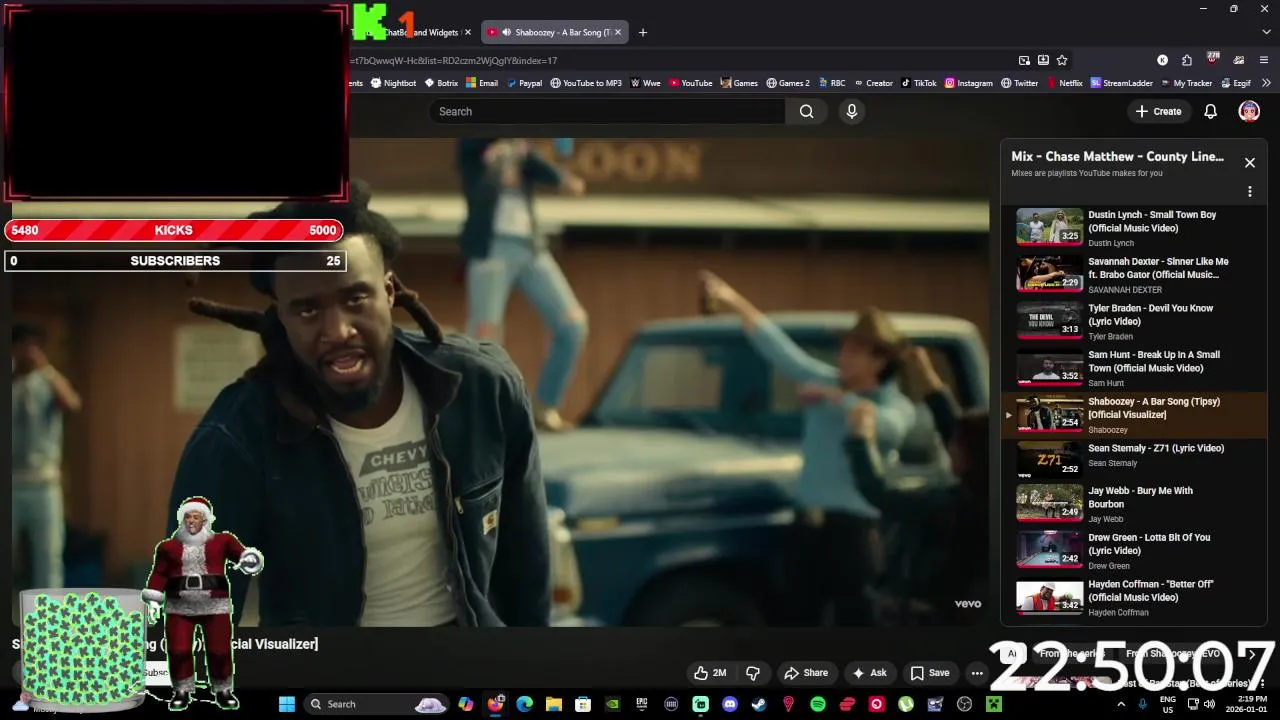Image resolution: width=1280 pixels, height=720 pixels.
Task: Open Microsoft Edge from taskbar
Action: [x=524, y=704]
